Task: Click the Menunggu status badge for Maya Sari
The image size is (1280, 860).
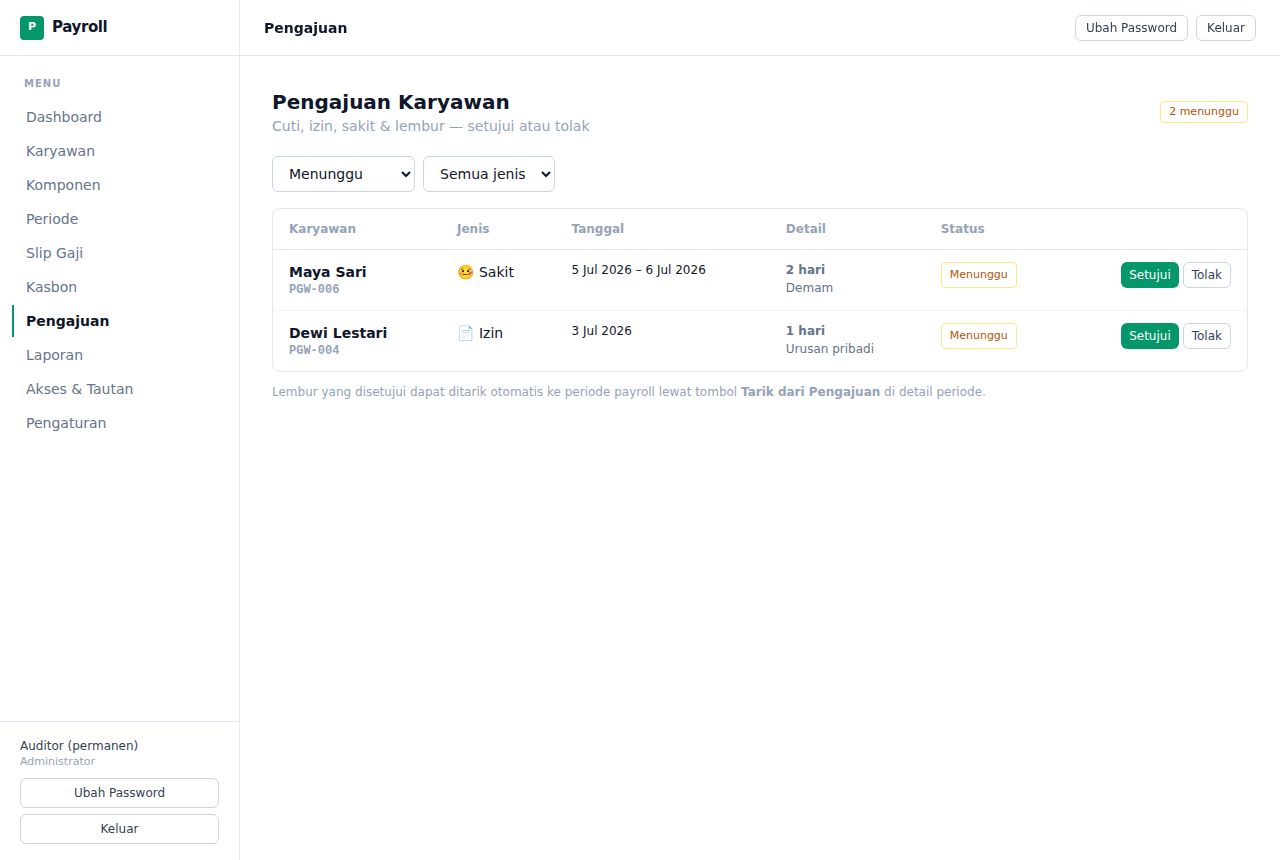Action: pos(979,275)
